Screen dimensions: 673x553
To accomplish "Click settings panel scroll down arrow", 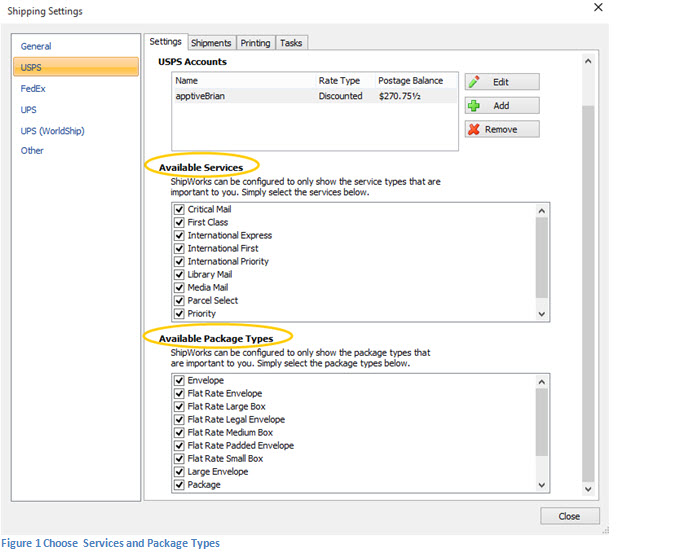I will (x=588, y=489).
